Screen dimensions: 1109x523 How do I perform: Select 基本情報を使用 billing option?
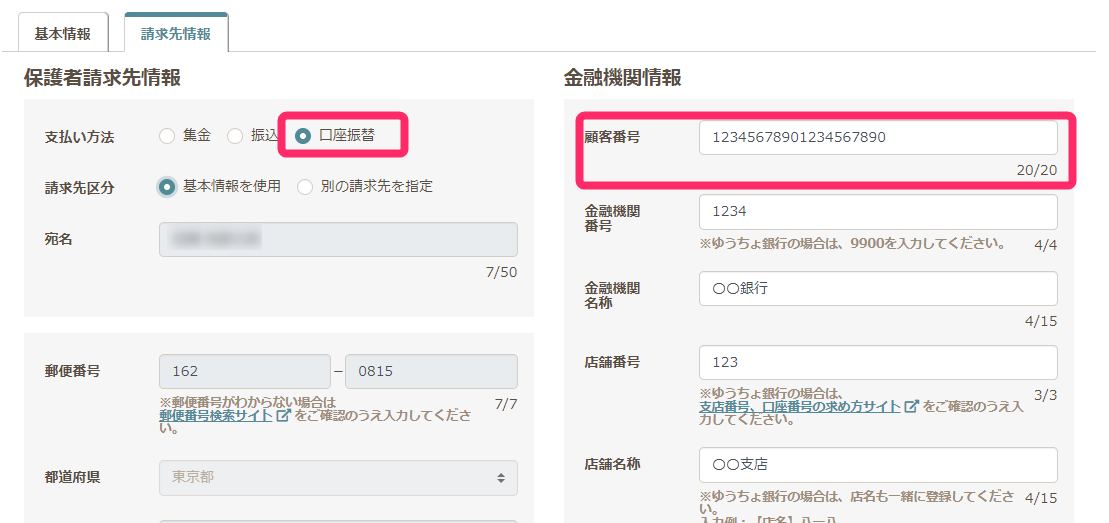point(167,187)
